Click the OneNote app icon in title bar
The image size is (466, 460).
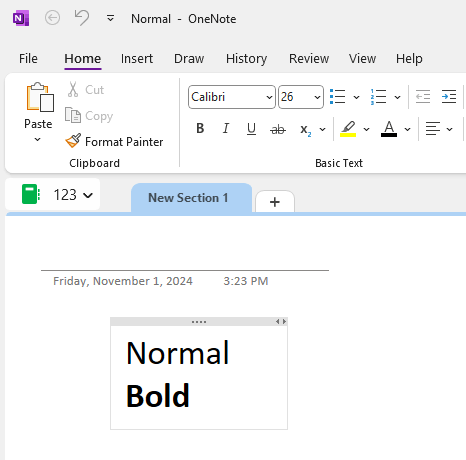[x=21, y=18]
